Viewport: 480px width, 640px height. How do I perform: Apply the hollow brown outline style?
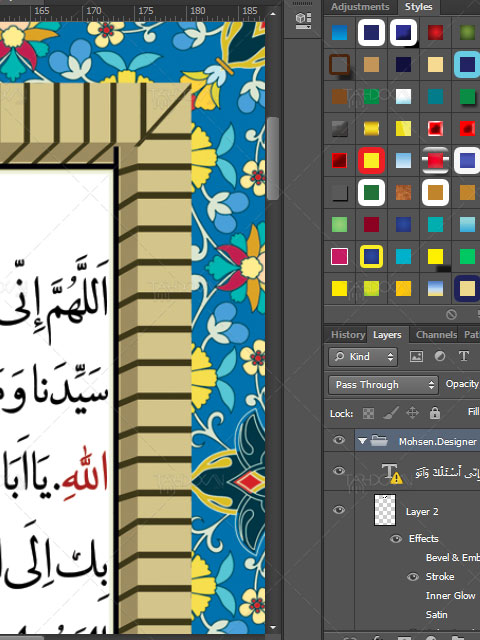(340, 64)
